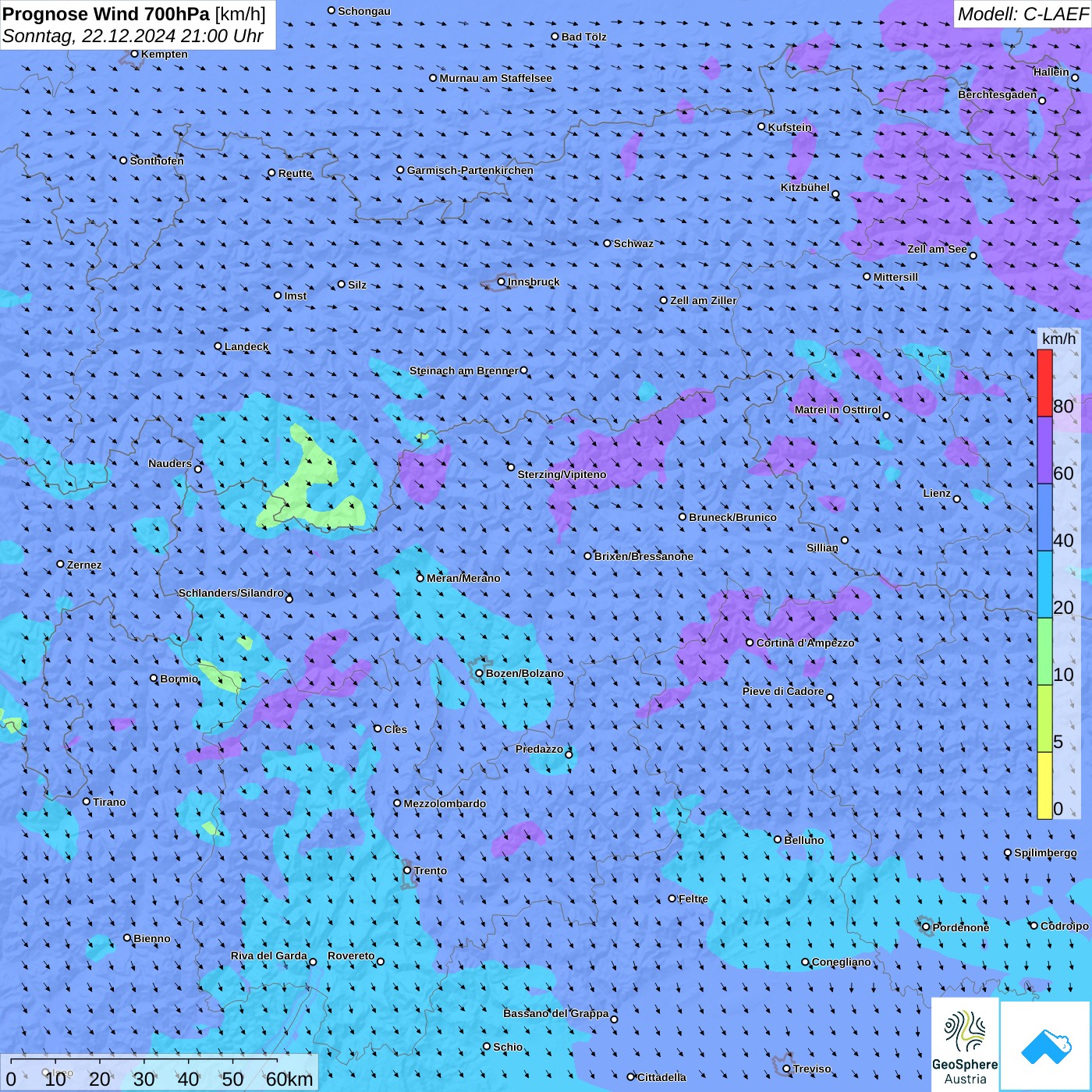
Task: Click the 'Schongau' label
Action: click(364, 11)
